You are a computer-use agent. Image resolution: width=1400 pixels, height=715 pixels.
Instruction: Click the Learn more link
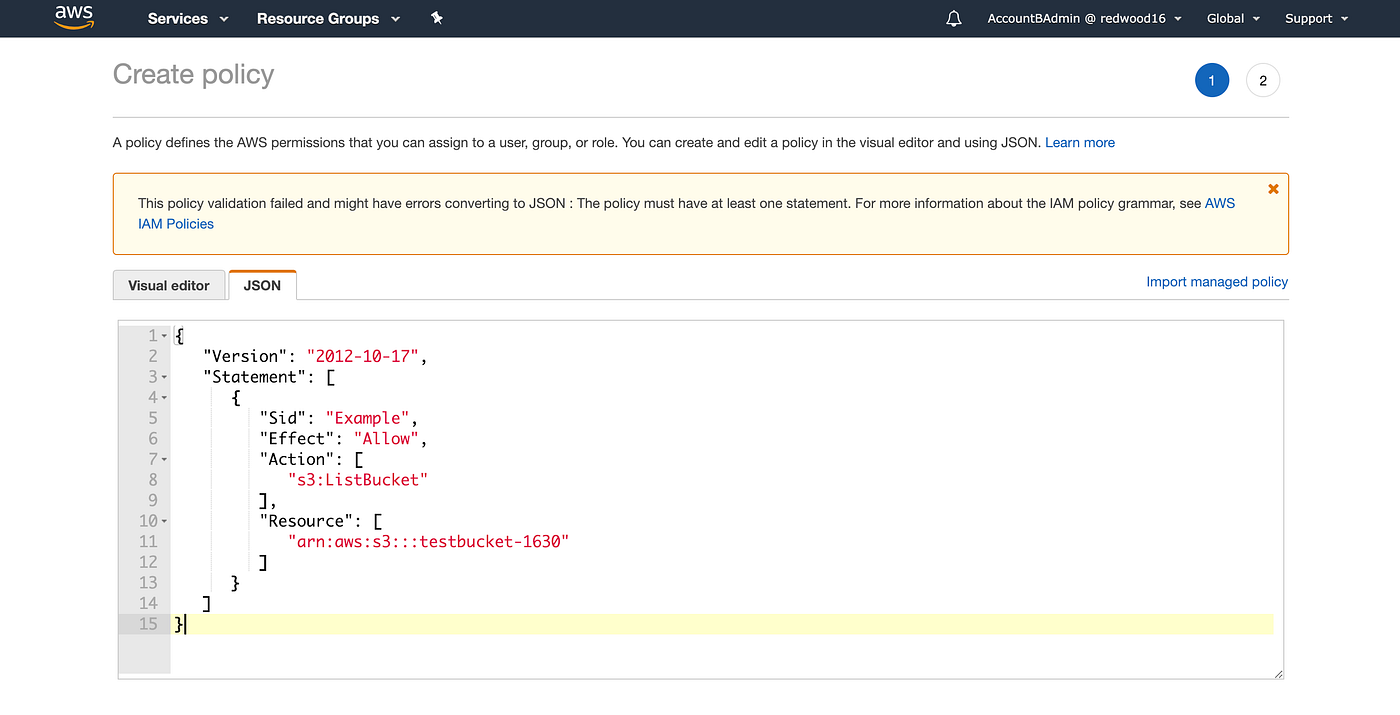(1080, 143)
